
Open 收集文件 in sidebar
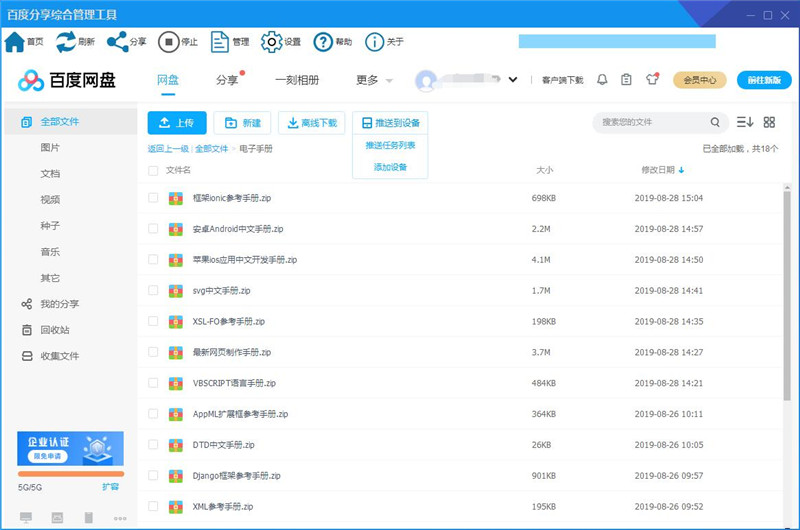(50, 356)
